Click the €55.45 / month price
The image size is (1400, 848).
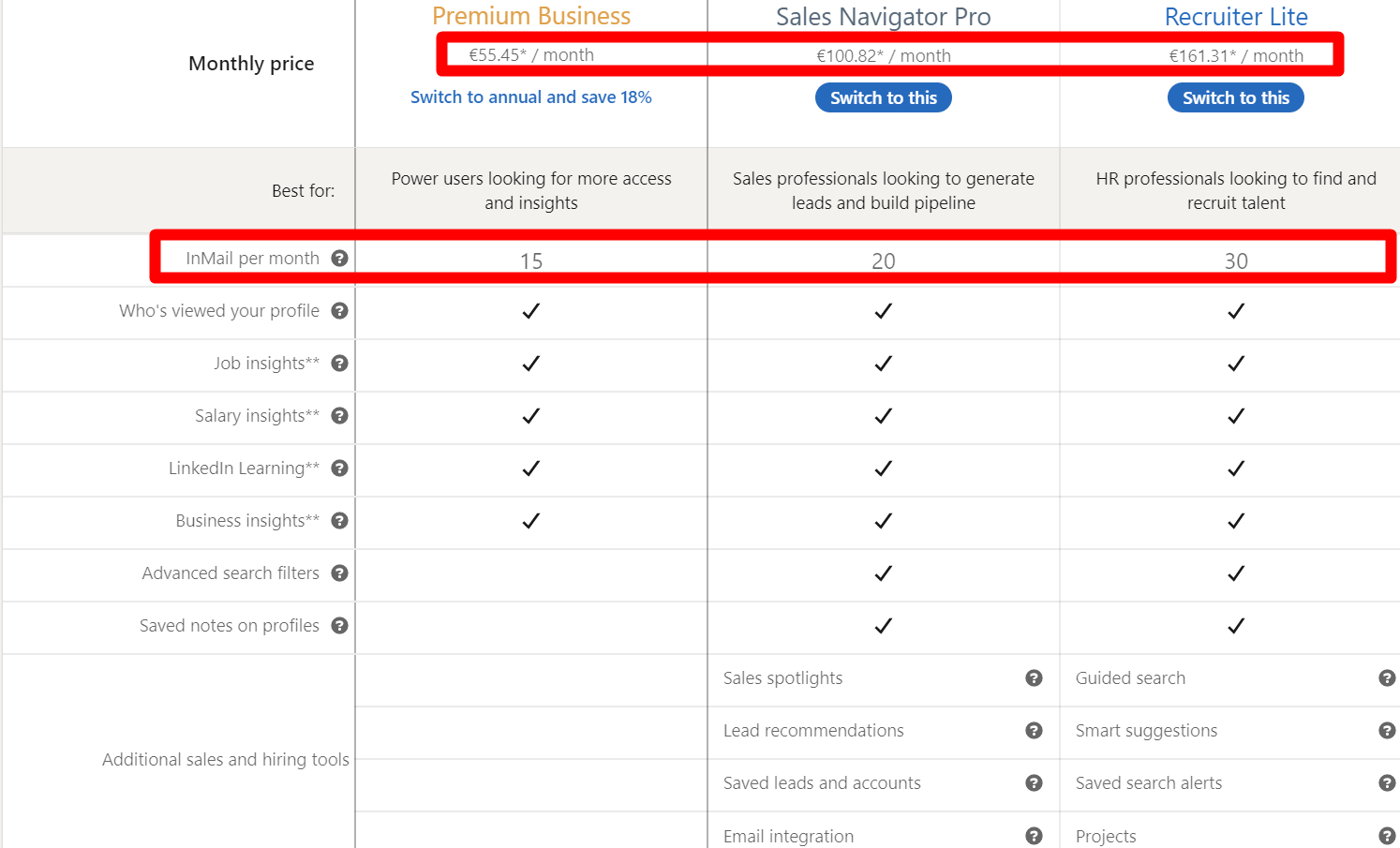click(x=531, y=54)
